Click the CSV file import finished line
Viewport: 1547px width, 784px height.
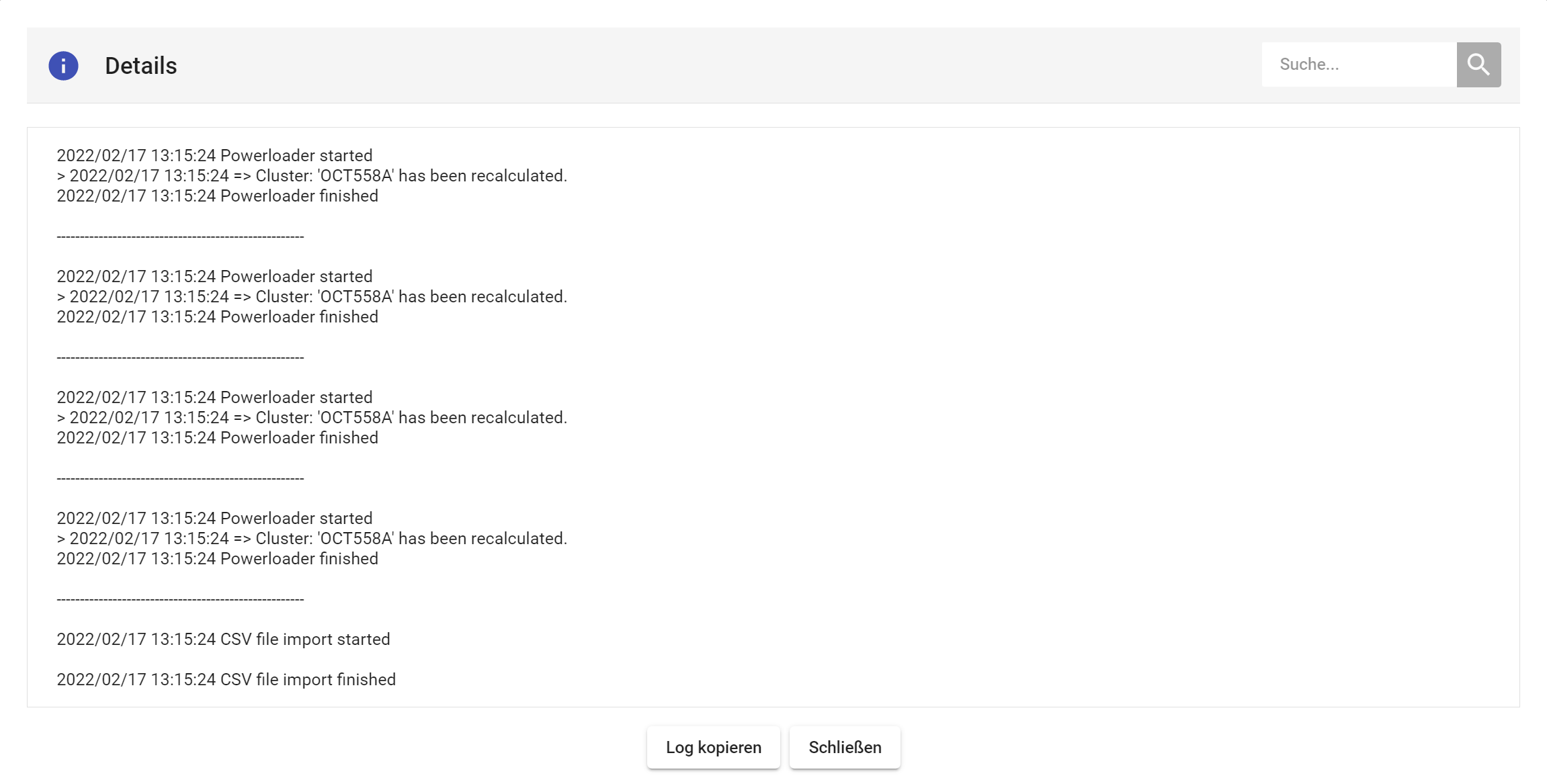pyautogui.click(x=226, y=679)
